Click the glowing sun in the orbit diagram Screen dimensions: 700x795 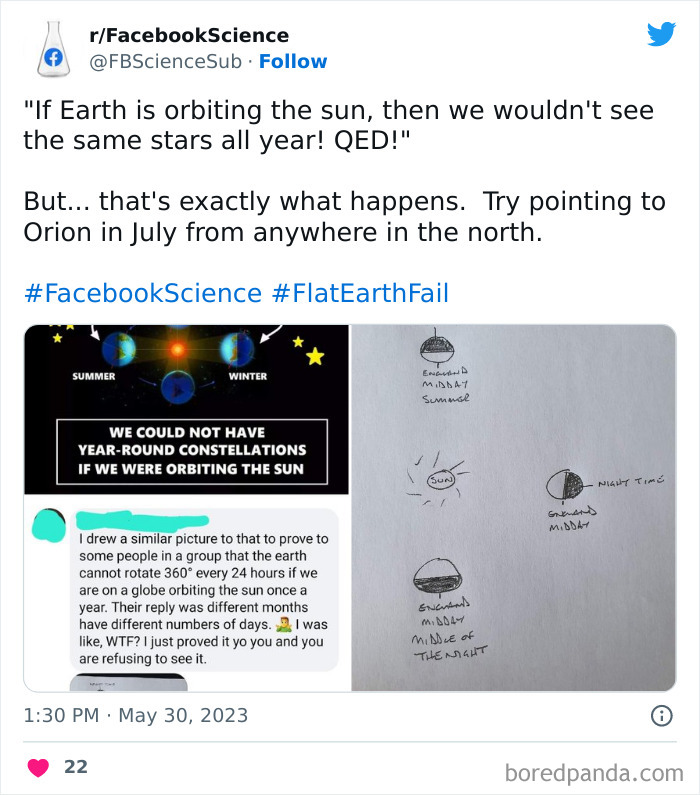coord(177,349)
